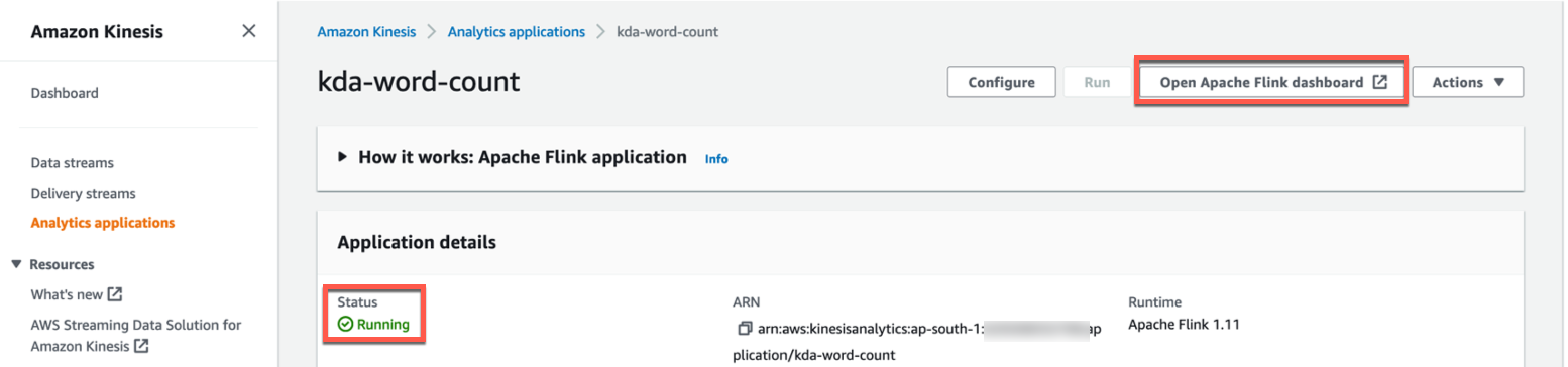Click the Running status text
Screen dimensions: 1568x367
[383, 324]
